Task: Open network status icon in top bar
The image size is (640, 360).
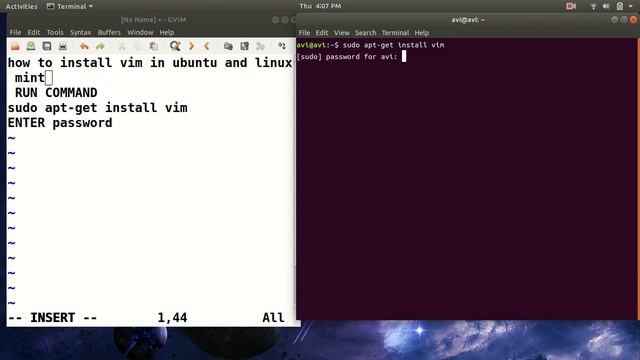Action: coord(593,6)
